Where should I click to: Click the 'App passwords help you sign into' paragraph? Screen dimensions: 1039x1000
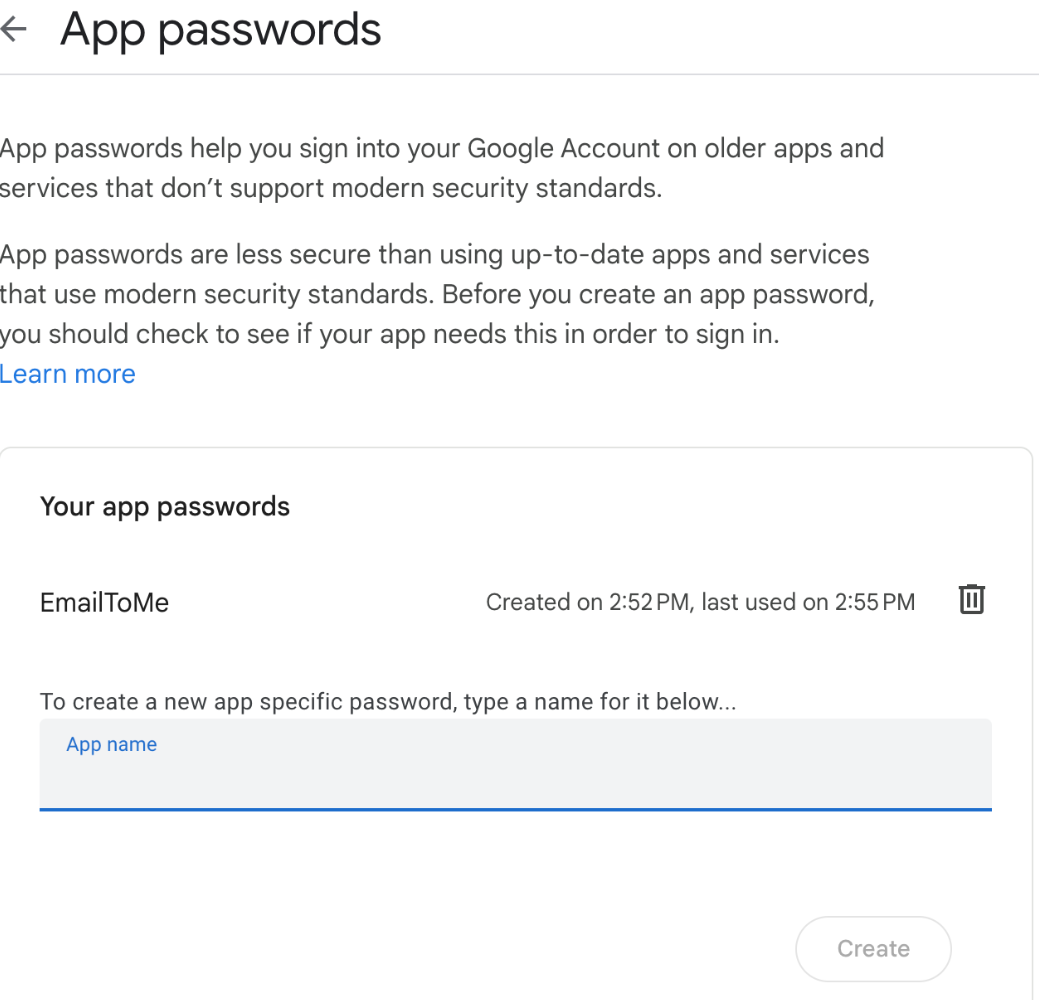(440, 150)
